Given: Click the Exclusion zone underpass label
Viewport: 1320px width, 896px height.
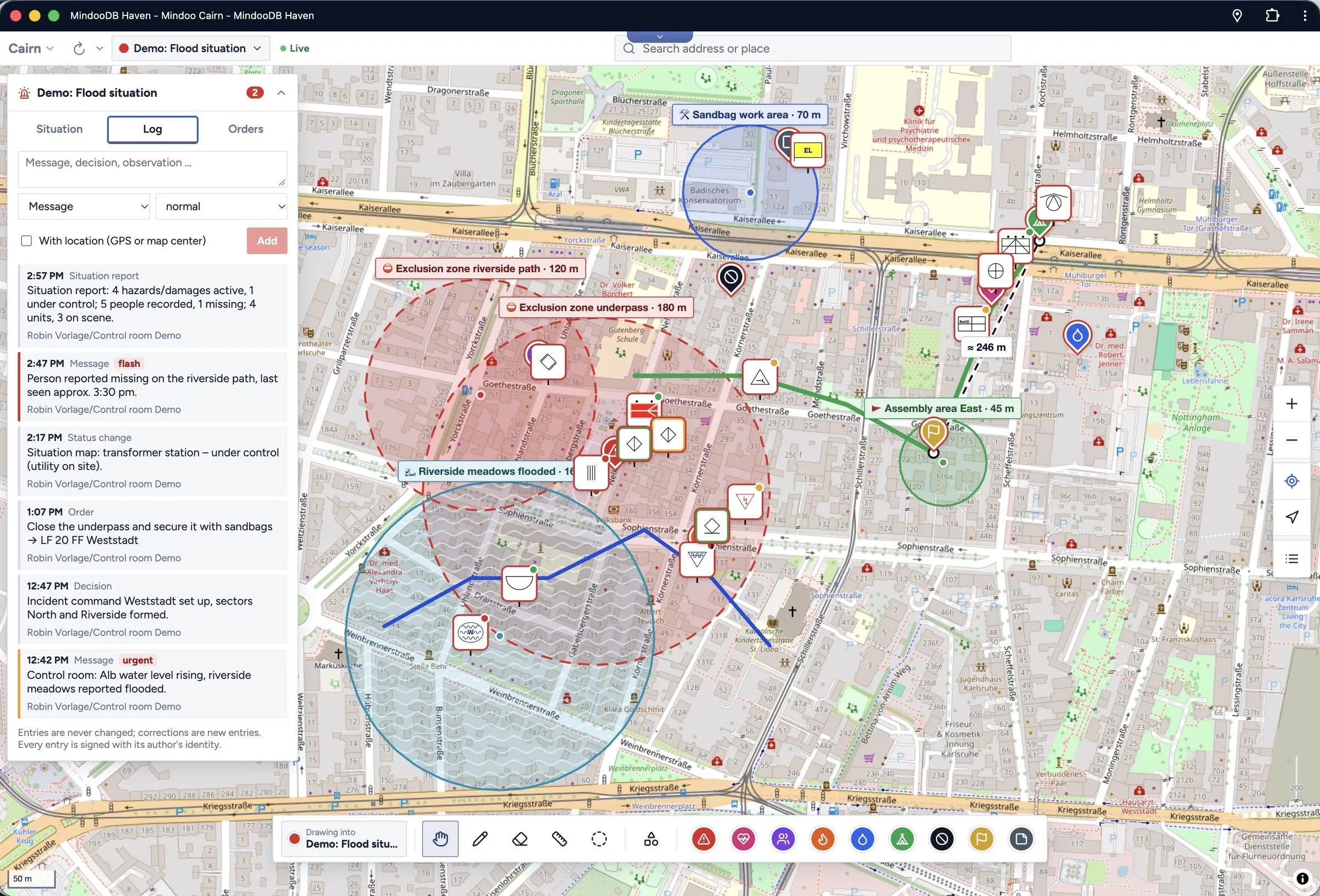Looking at the screenshot, I should coord(596,307).
